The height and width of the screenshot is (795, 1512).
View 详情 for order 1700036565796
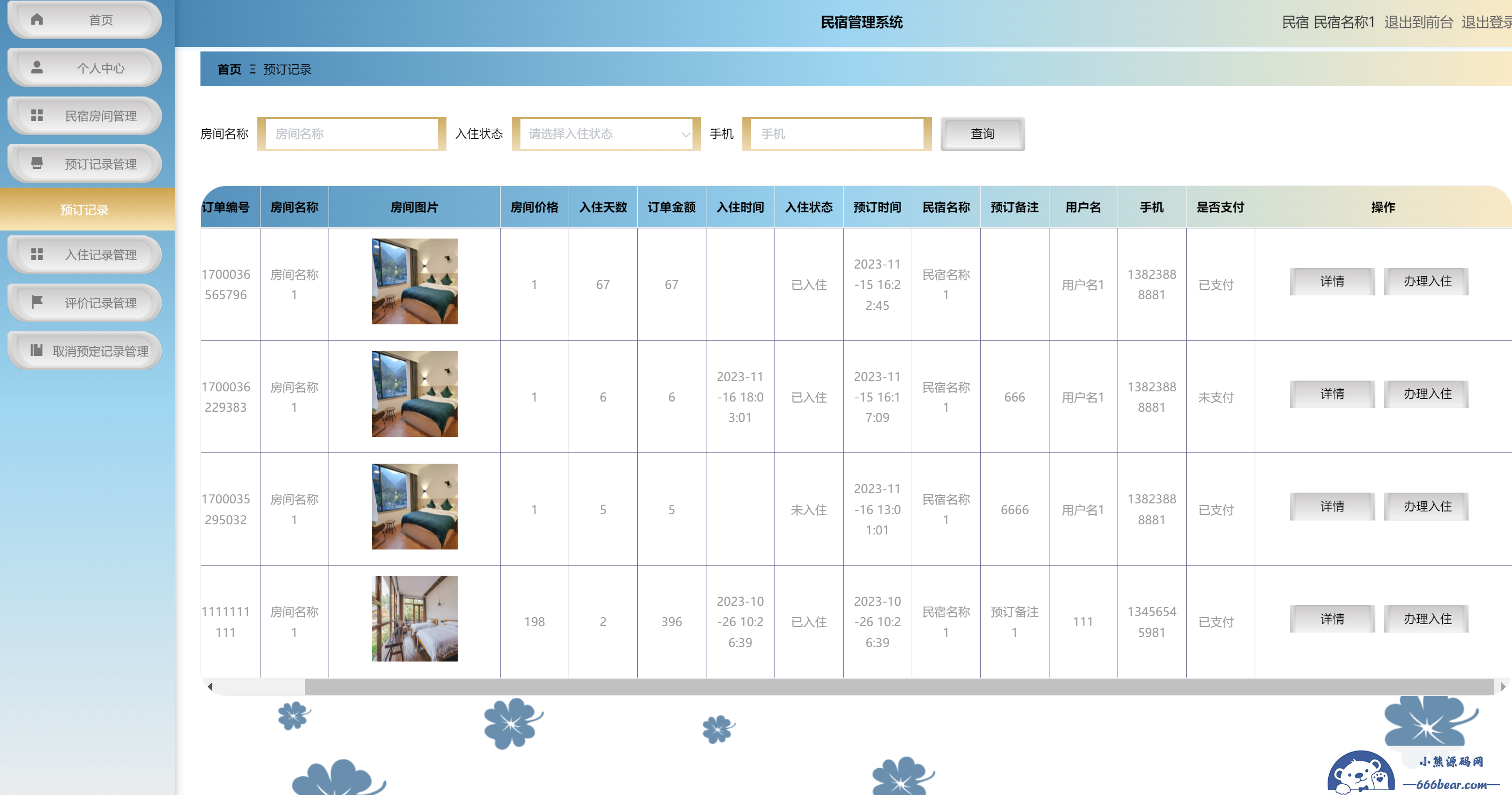click(1332, 281)
